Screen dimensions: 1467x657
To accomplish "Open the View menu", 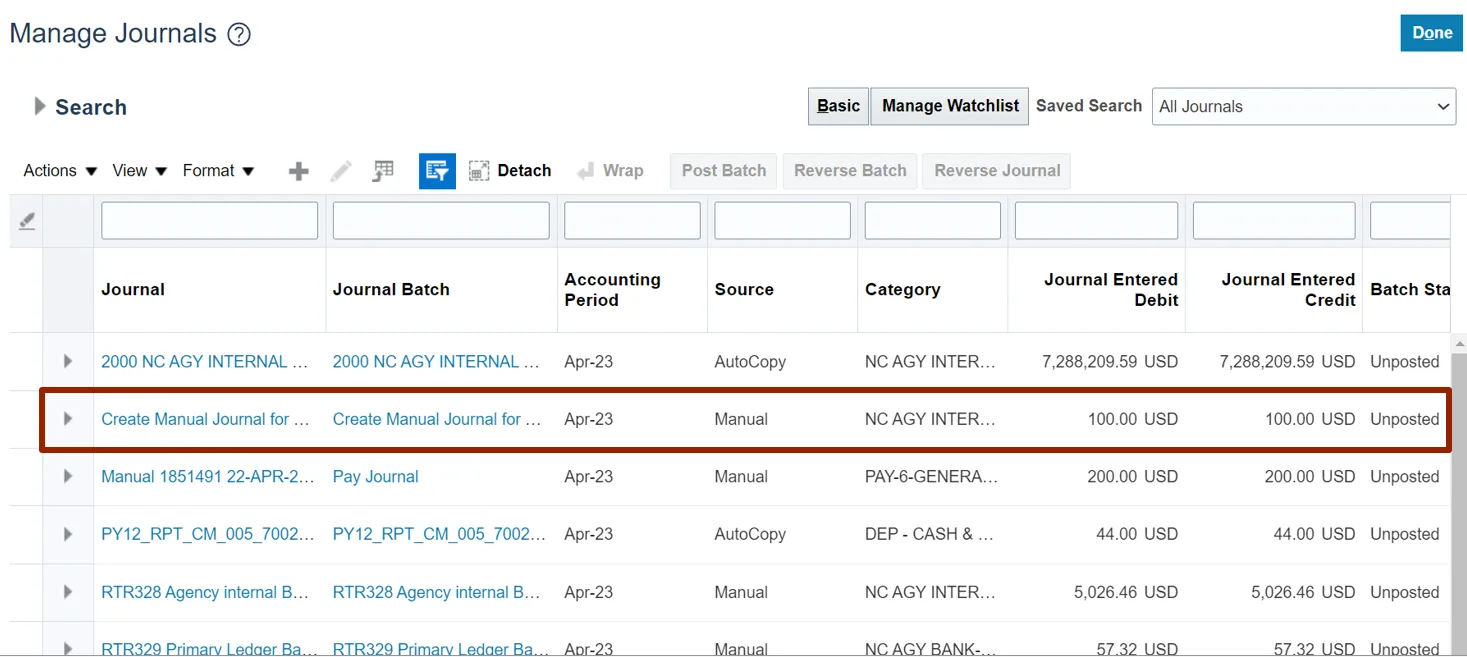I will coord(139,171).
